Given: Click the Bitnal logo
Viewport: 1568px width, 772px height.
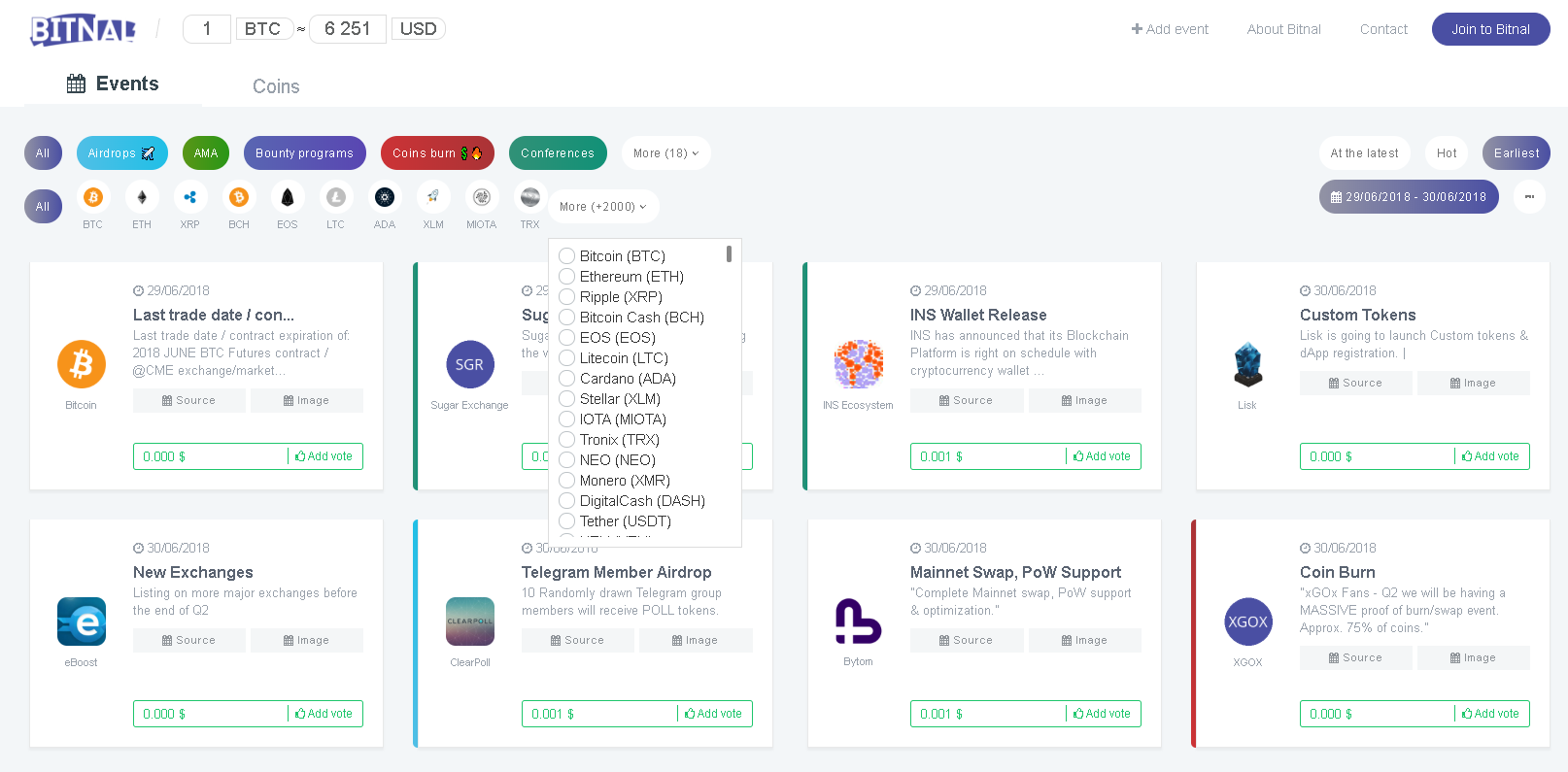Looking at the screenshot, I should tap(83, 30).
